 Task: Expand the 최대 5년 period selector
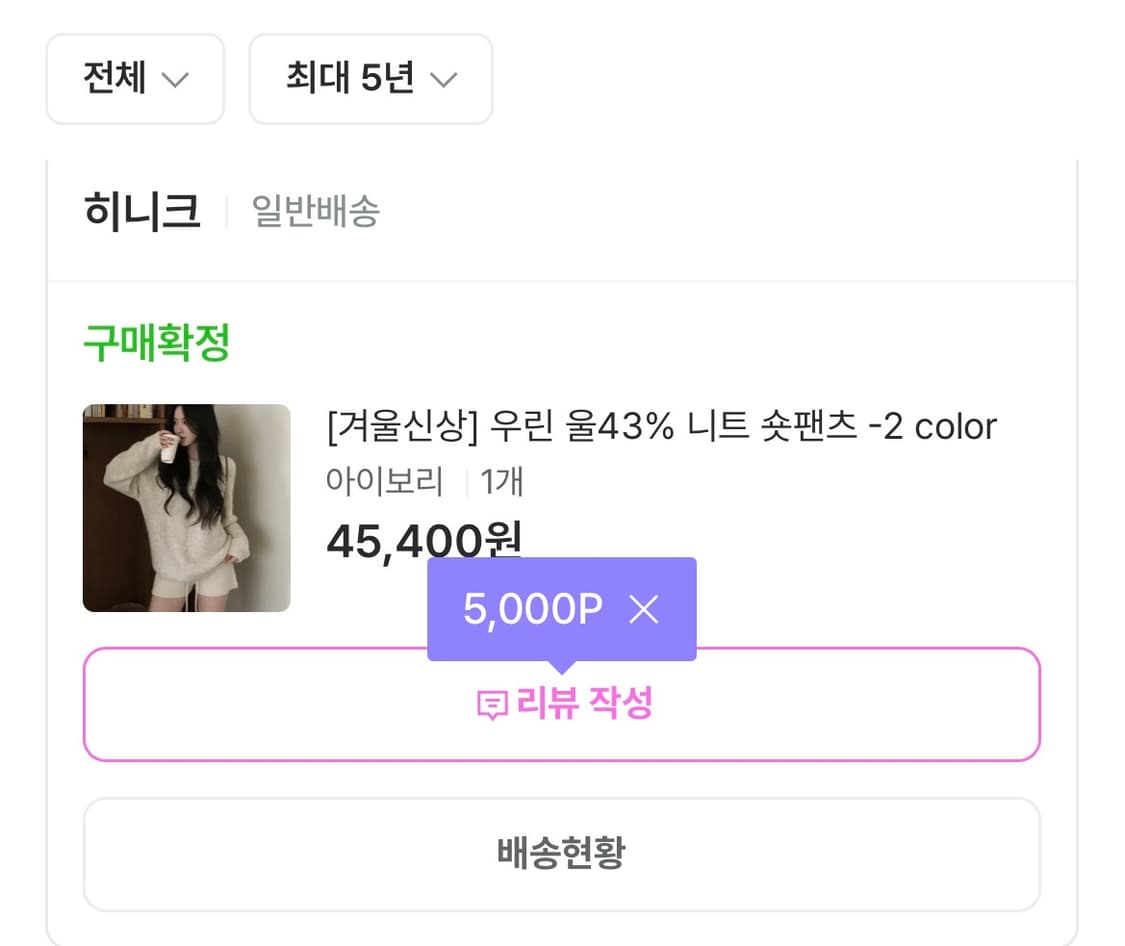[371, 79]
